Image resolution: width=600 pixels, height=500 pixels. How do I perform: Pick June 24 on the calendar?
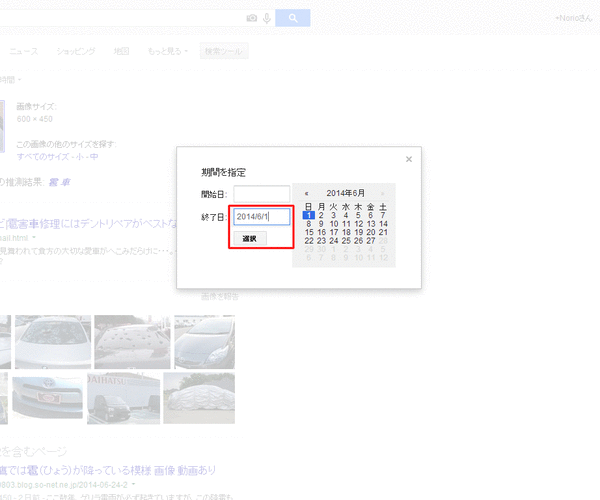334,241
